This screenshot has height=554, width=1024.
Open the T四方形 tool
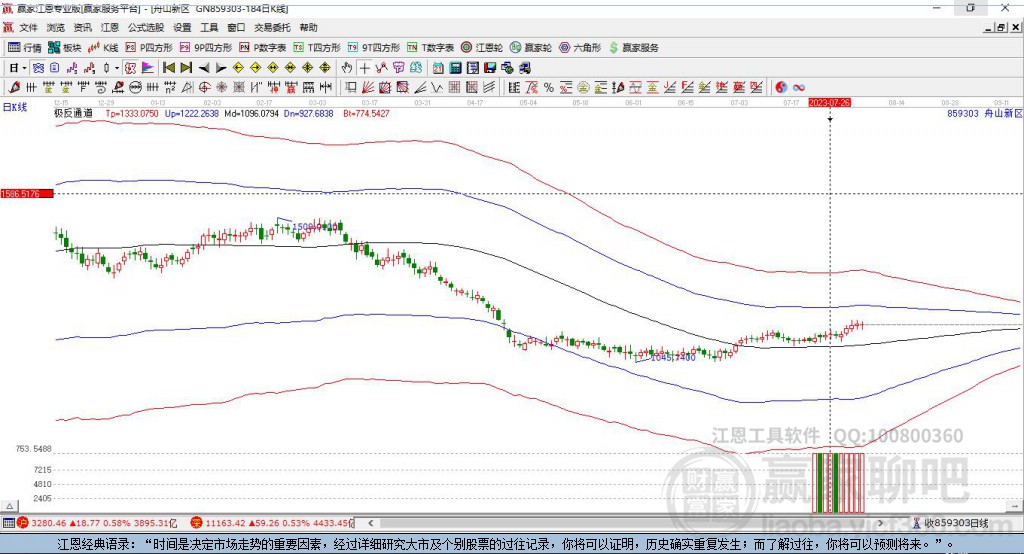pos(317,48)
